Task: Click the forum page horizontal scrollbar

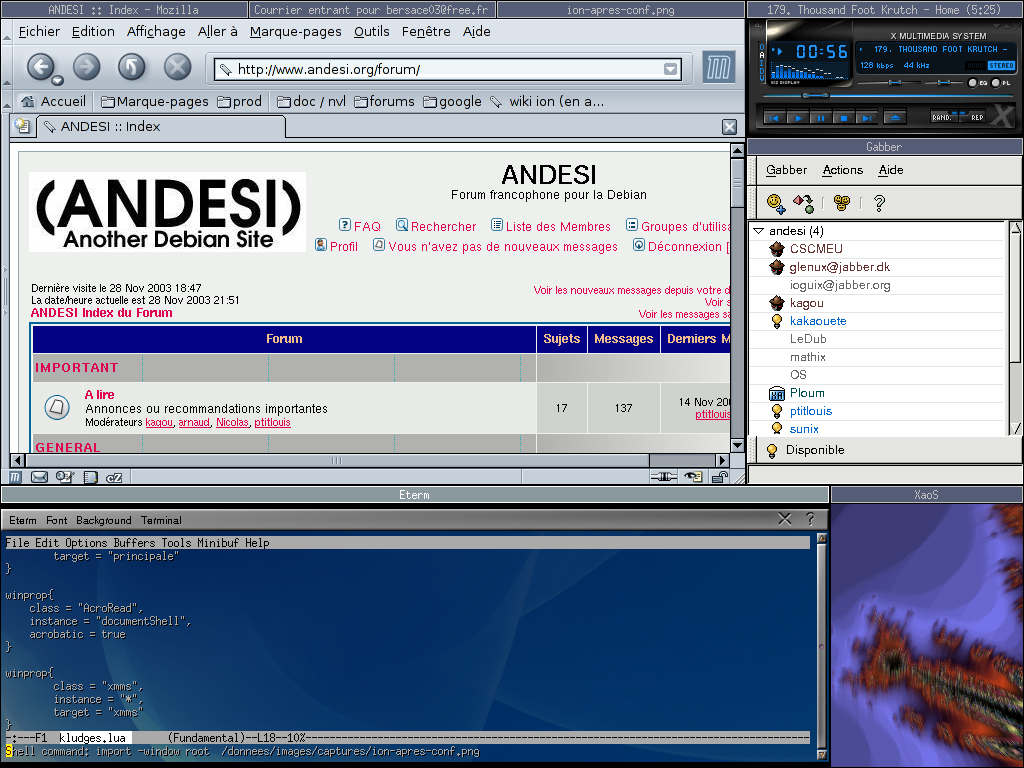Action: click(x=370, y=460)
